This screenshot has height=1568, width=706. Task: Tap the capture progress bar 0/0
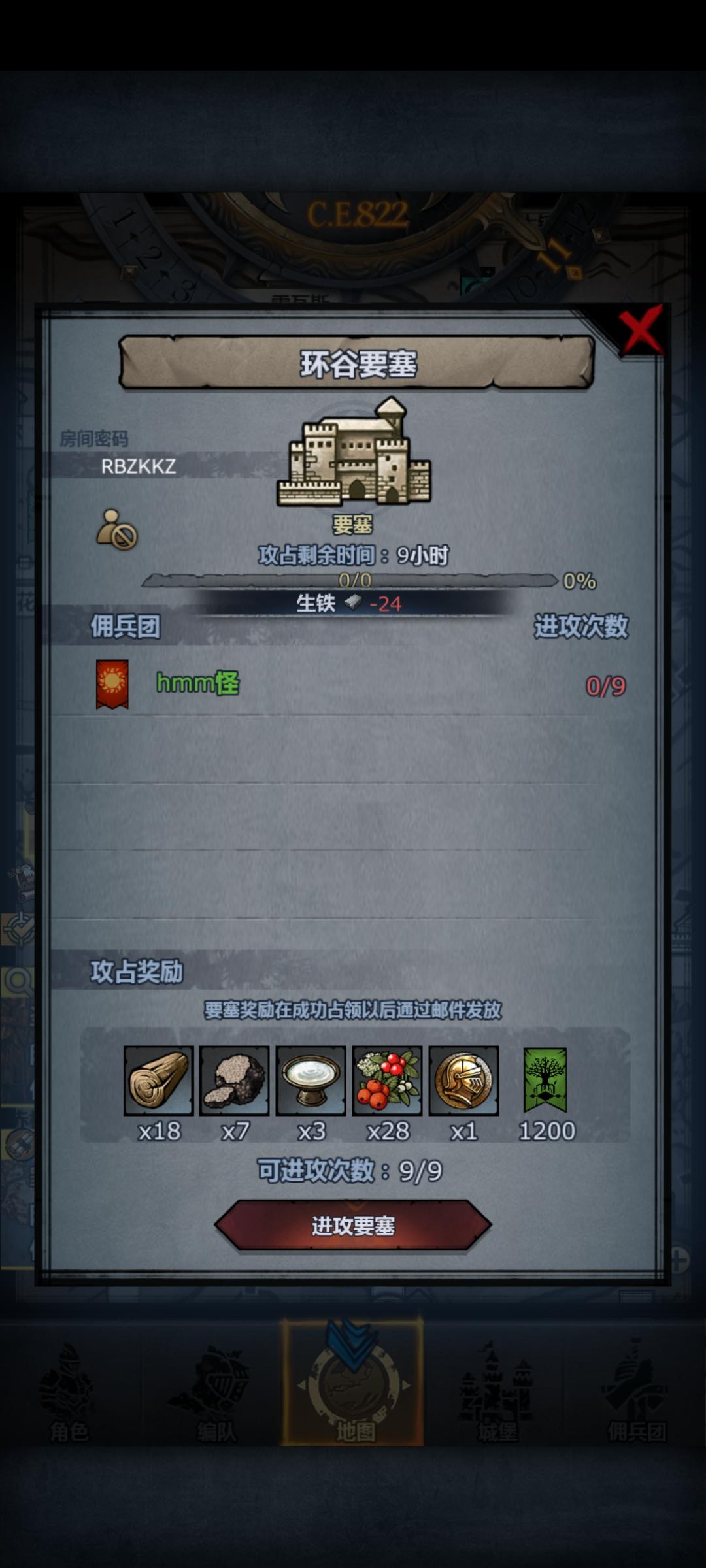(350, 580)
